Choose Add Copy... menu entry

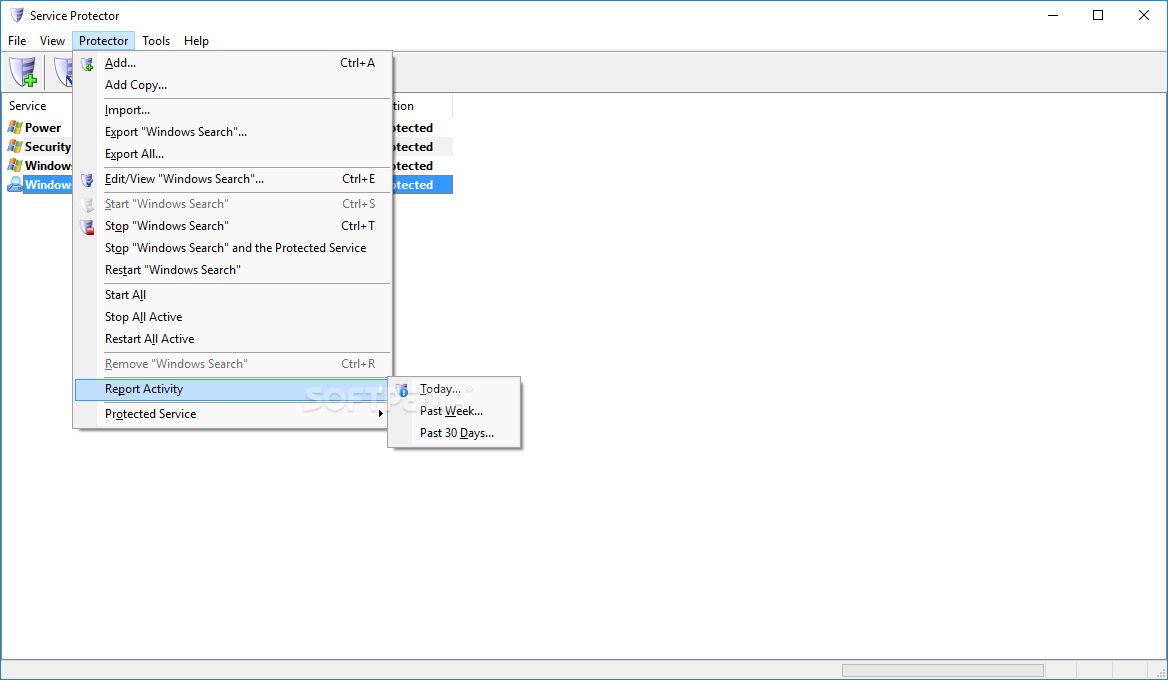point(233,85)
